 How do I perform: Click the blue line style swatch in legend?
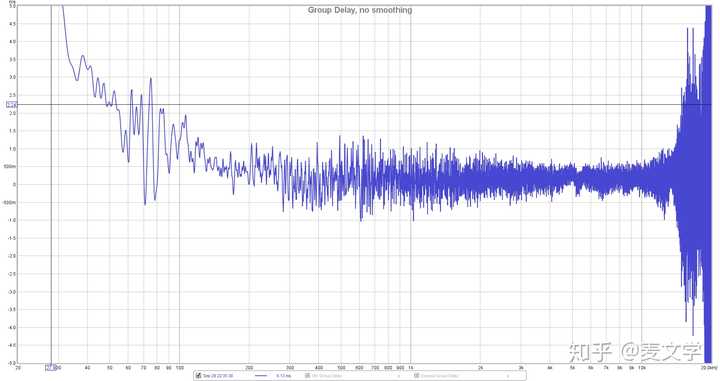coord(261,375)
